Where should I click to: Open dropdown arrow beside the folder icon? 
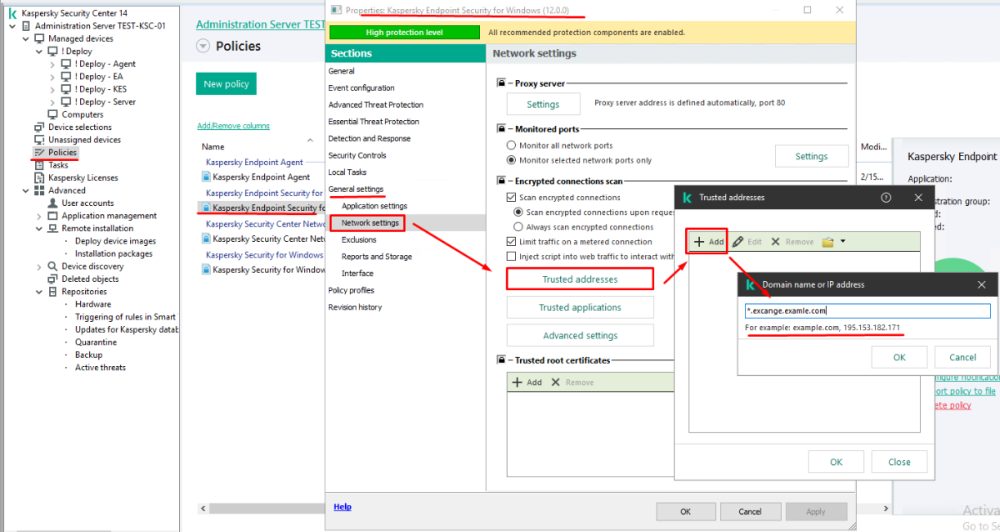point(843,242)
